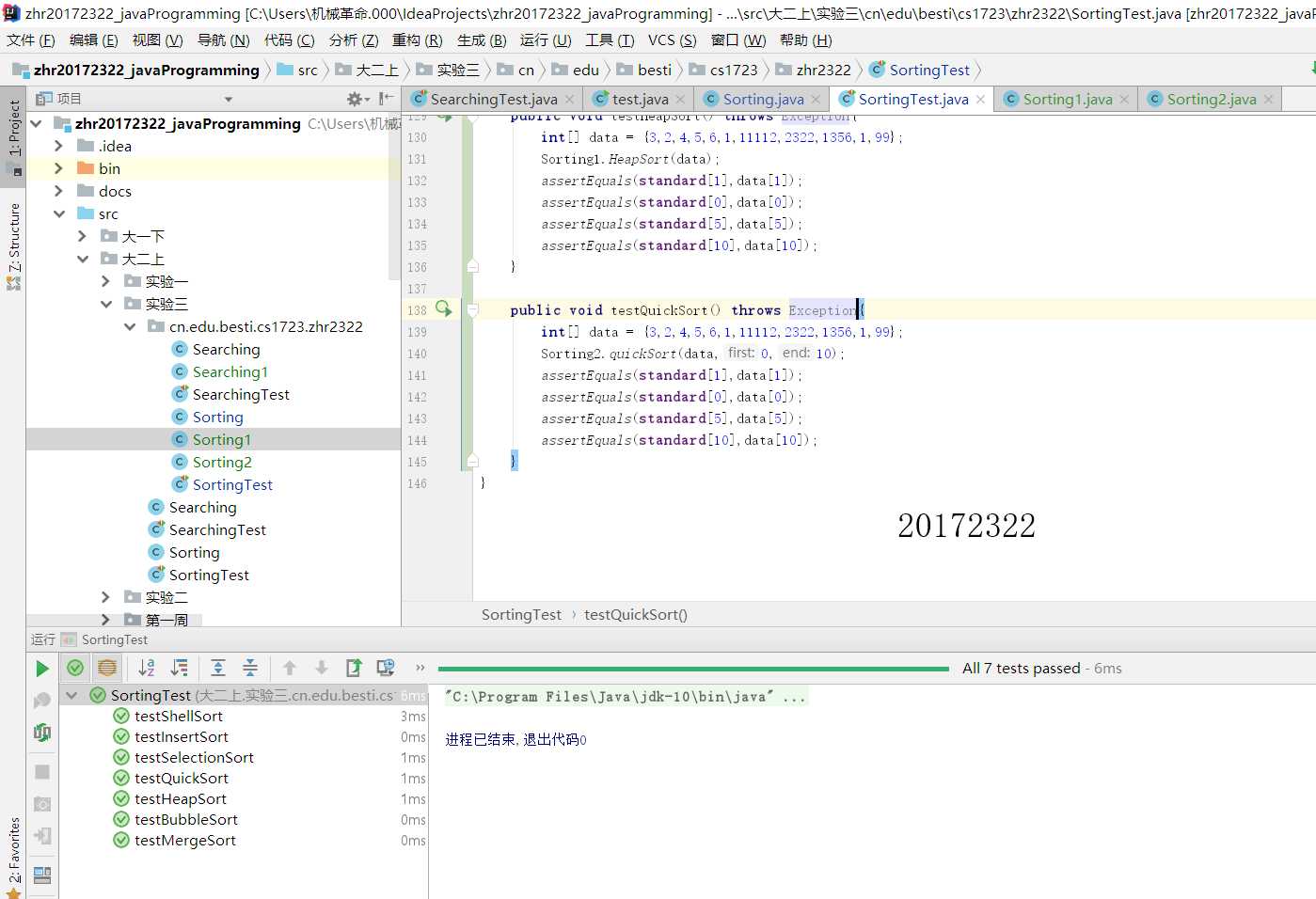Open the project view dropdown arrow
Image resolution: width=1316 pixels, height=899 pixels.
click(229, 99)
